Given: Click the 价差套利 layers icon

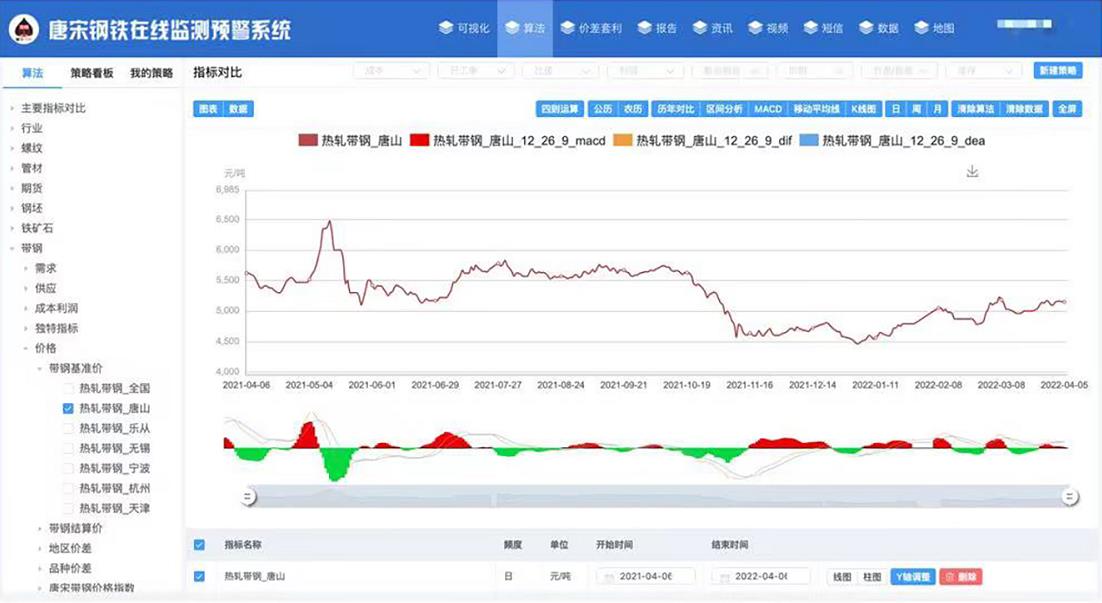Looking at the screenshot, I should [568, 28].
